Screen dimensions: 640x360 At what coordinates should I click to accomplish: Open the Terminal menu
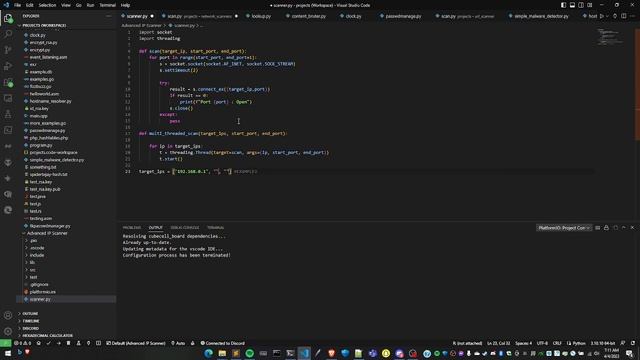click(x=107, y=5)
